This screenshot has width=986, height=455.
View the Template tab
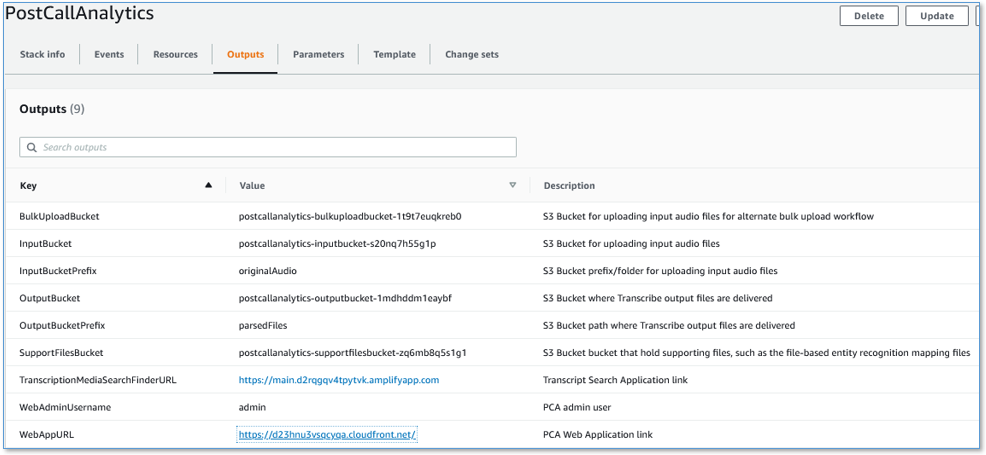(x=394, y=55)
